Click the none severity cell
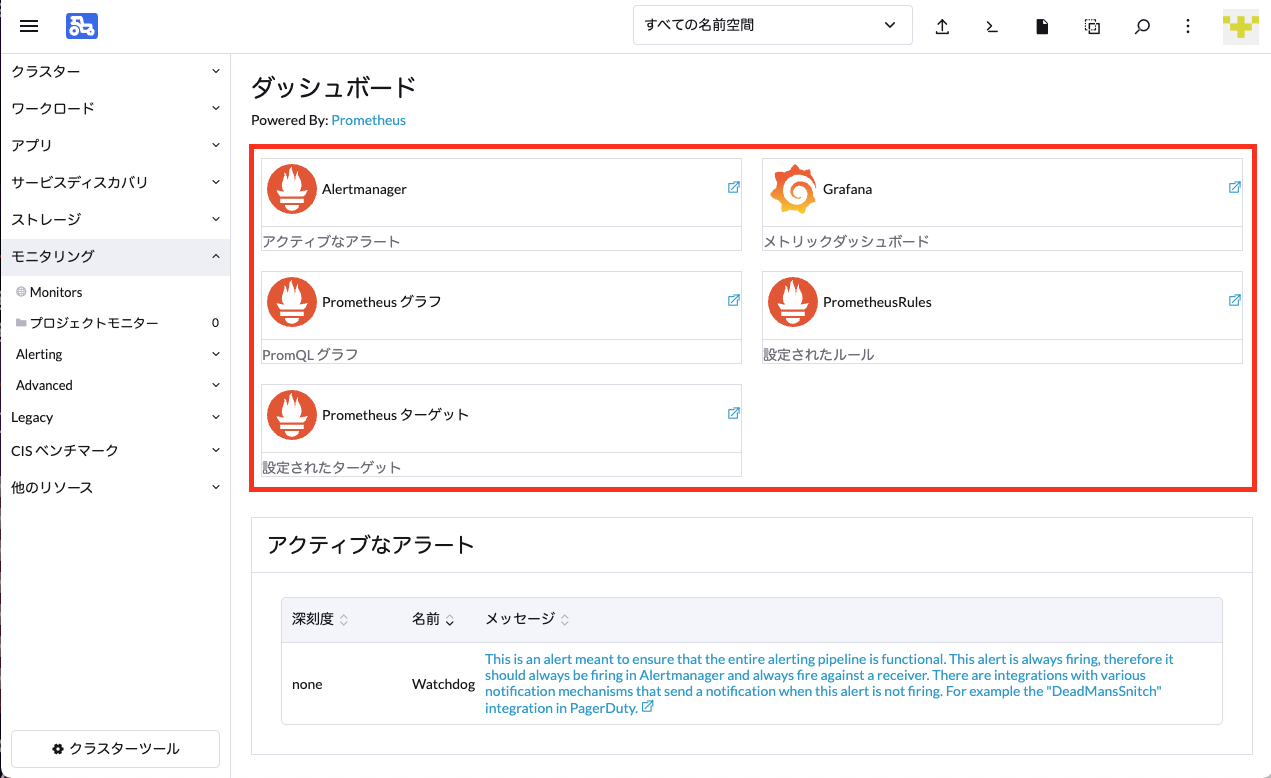Viewport: 1271px width, 778px height. 307,684
